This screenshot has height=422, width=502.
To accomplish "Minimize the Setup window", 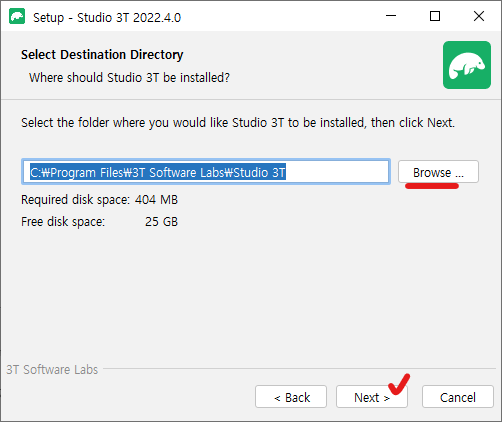I will [x=391, y=16].
